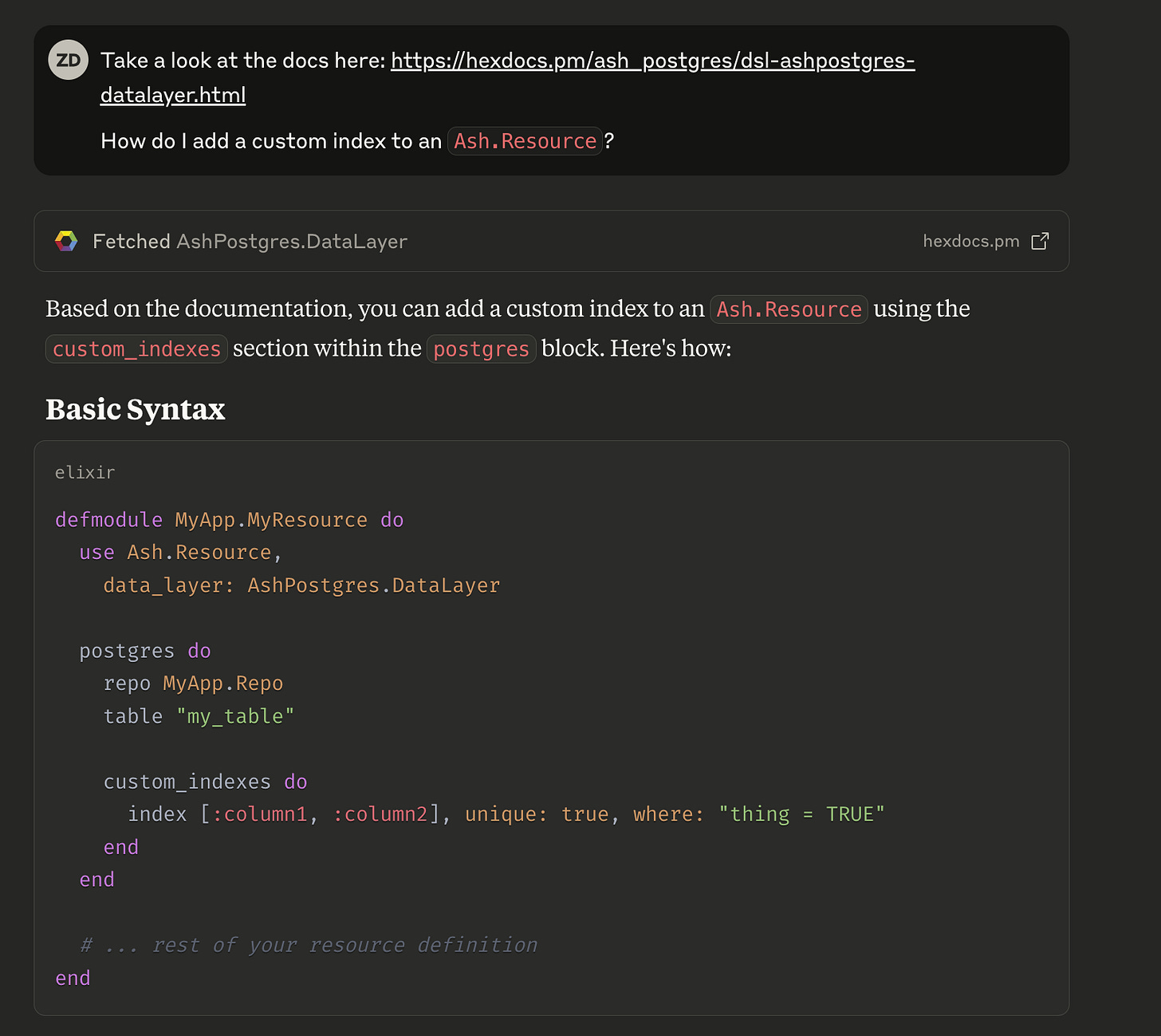Click the custom_indexes do code line

pyautogui.click(x=205, y=782)
